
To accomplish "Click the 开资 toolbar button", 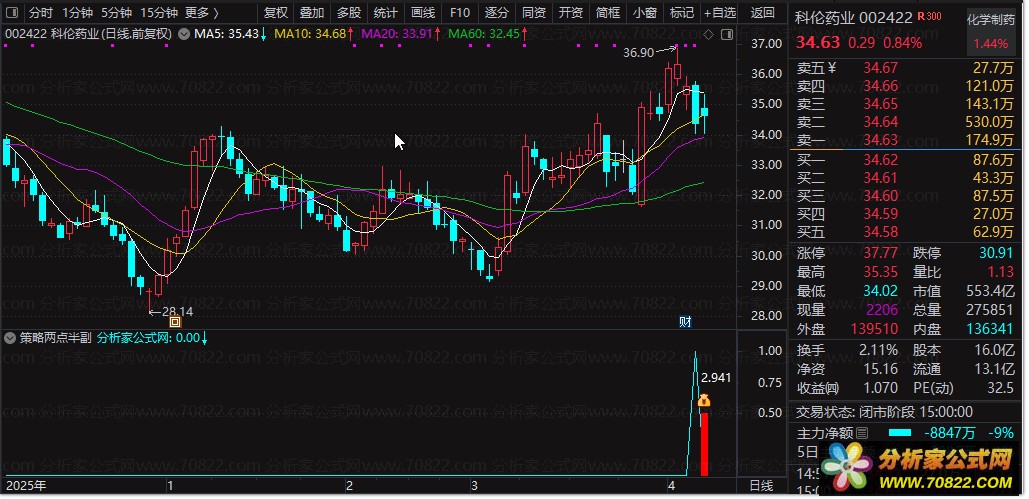I will [571, 12].
